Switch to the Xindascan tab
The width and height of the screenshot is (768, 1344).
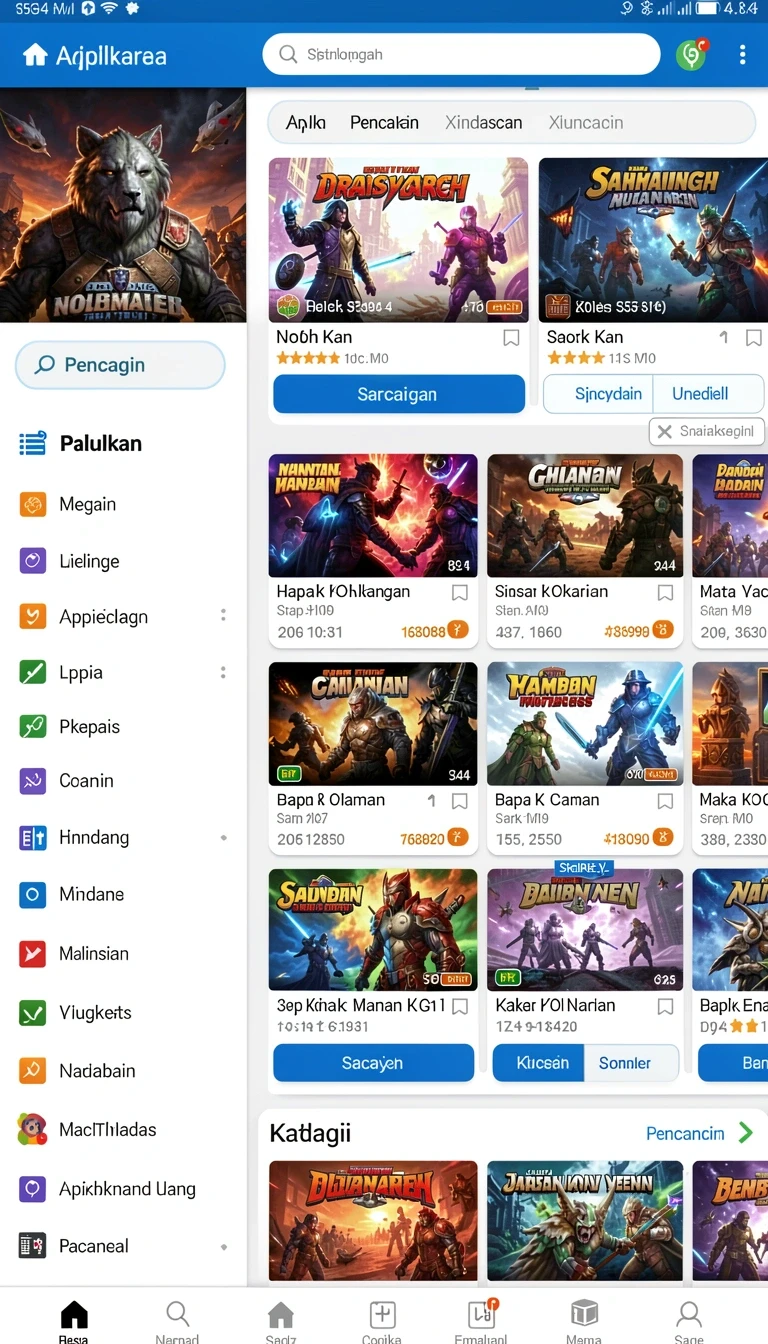(x=484, y=123)
